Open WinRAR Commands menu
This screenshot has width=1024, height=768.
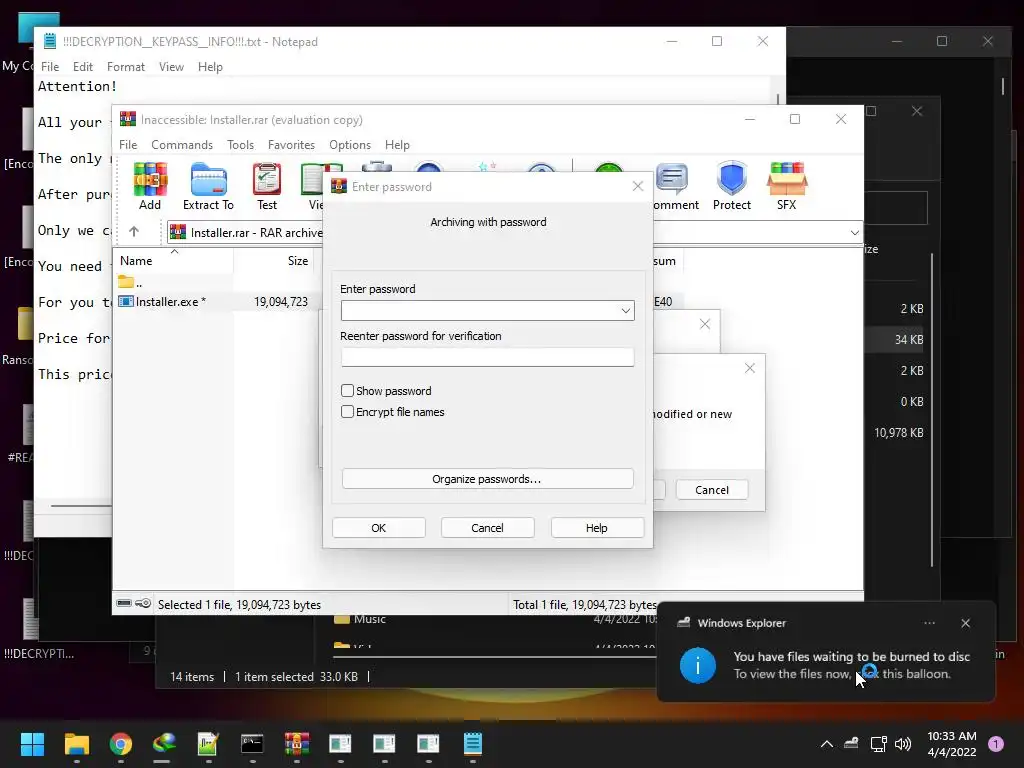pyautogui.click(x=182, y=145)
